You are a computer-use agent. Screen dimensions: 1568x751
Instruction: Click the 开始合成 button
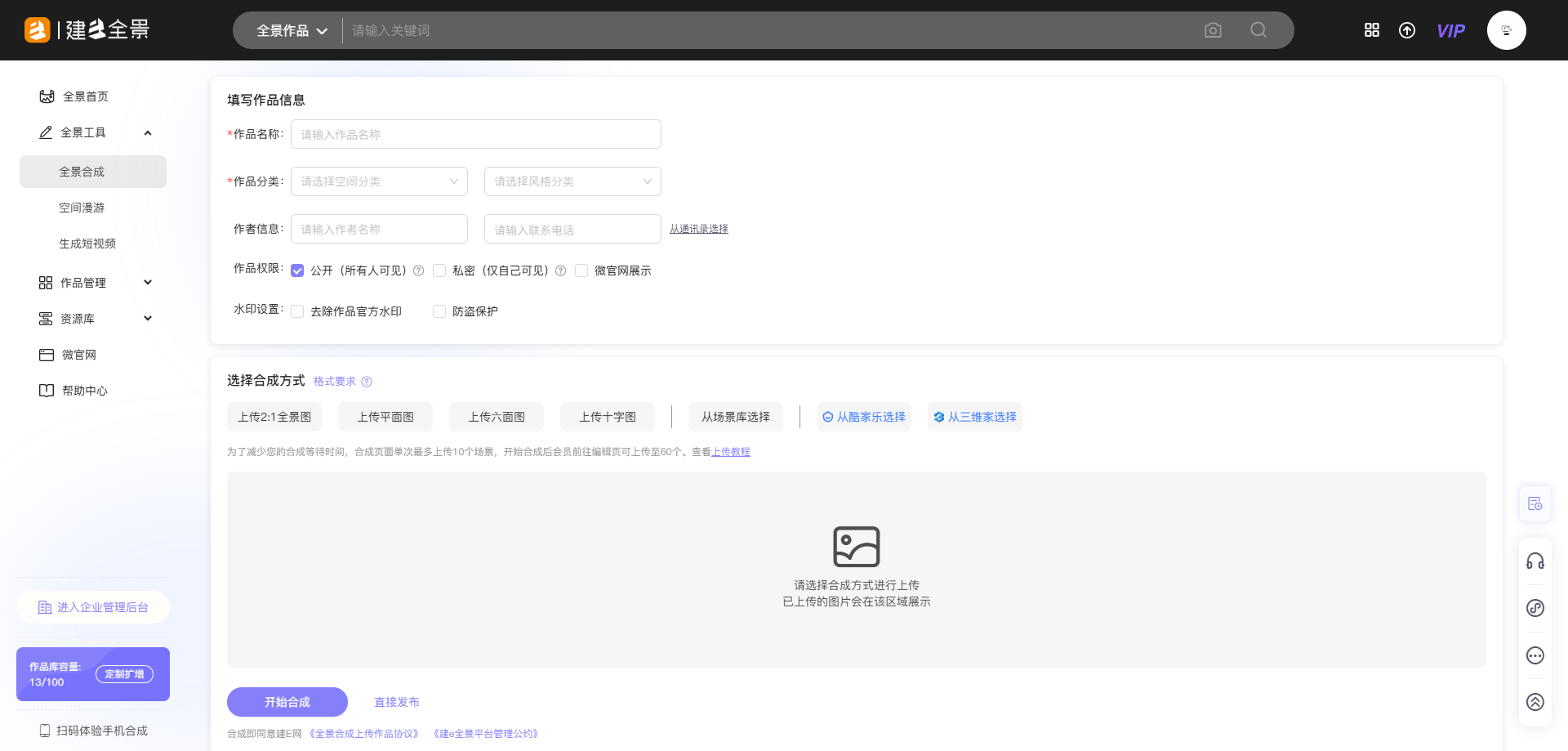(287, 702)
